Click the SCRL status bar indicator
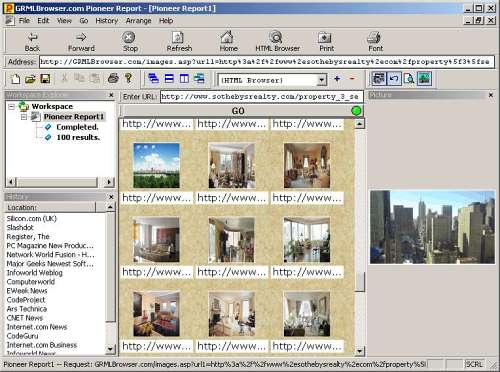This screenshot has height=372, width=500. pos(474,364)
